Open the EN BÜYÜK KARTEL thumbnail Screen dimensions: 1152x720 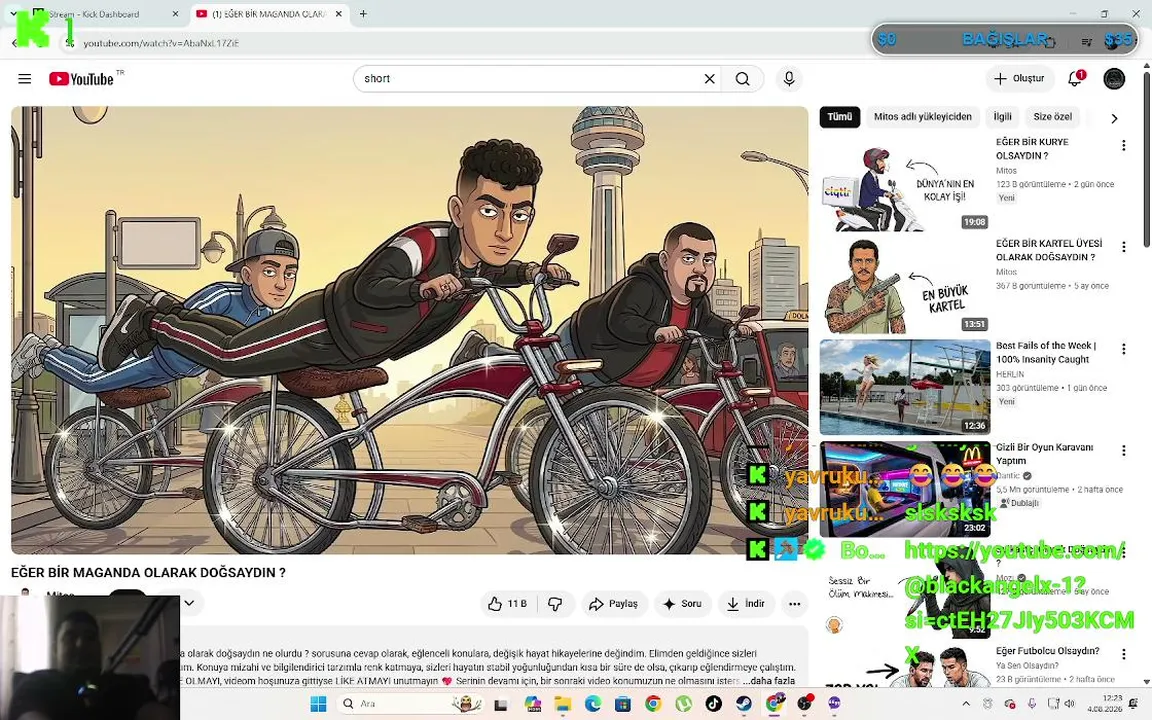point(905,286)
